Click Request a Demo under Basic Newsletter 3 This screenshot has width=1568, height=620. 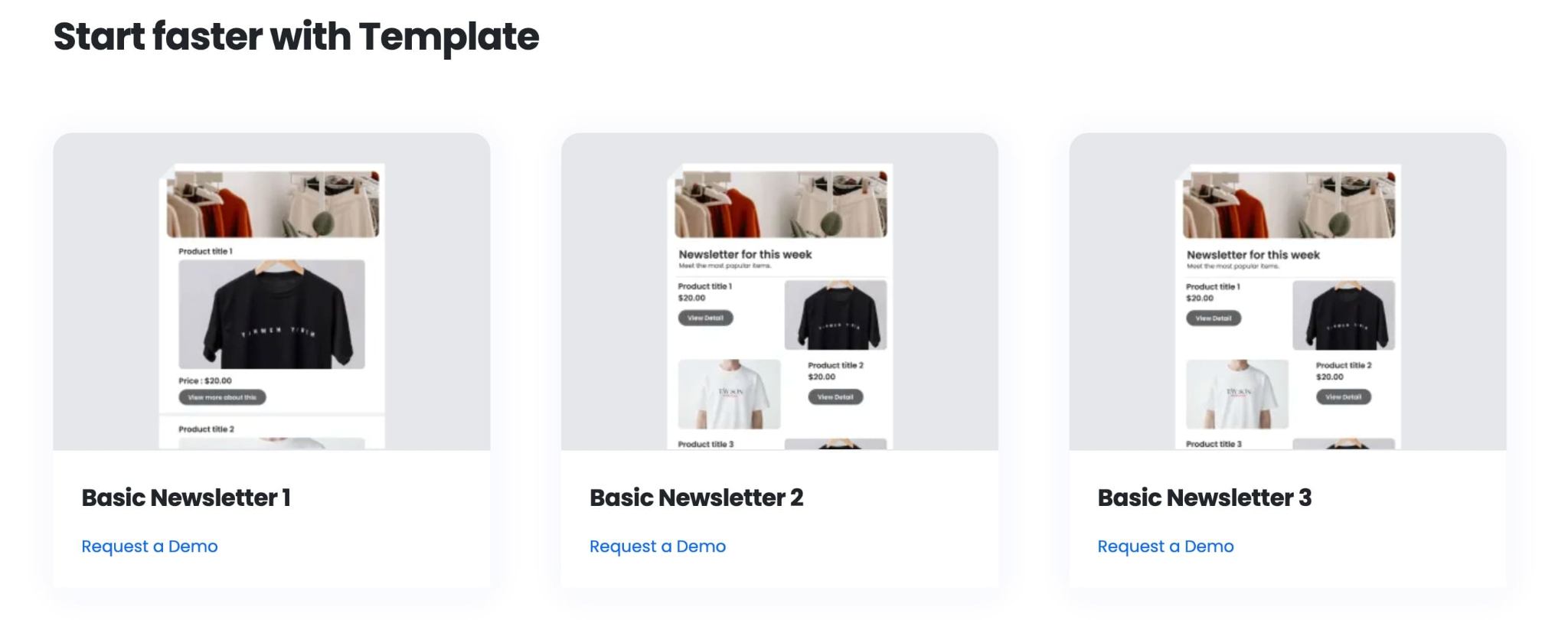(1165, 547)
